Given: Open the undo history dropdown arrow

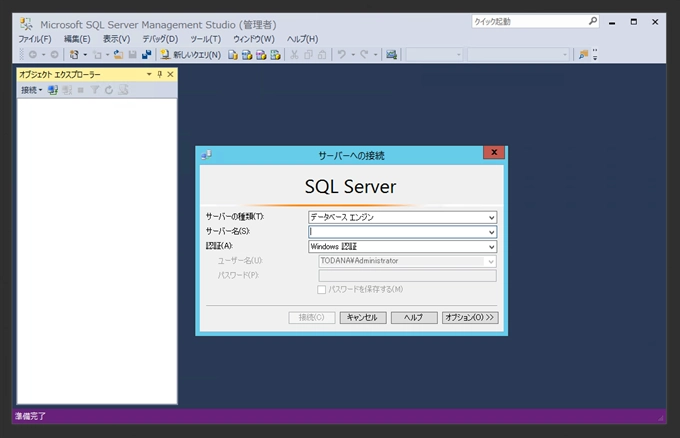Looking at the screenshot, I should (x=353, y=55).
